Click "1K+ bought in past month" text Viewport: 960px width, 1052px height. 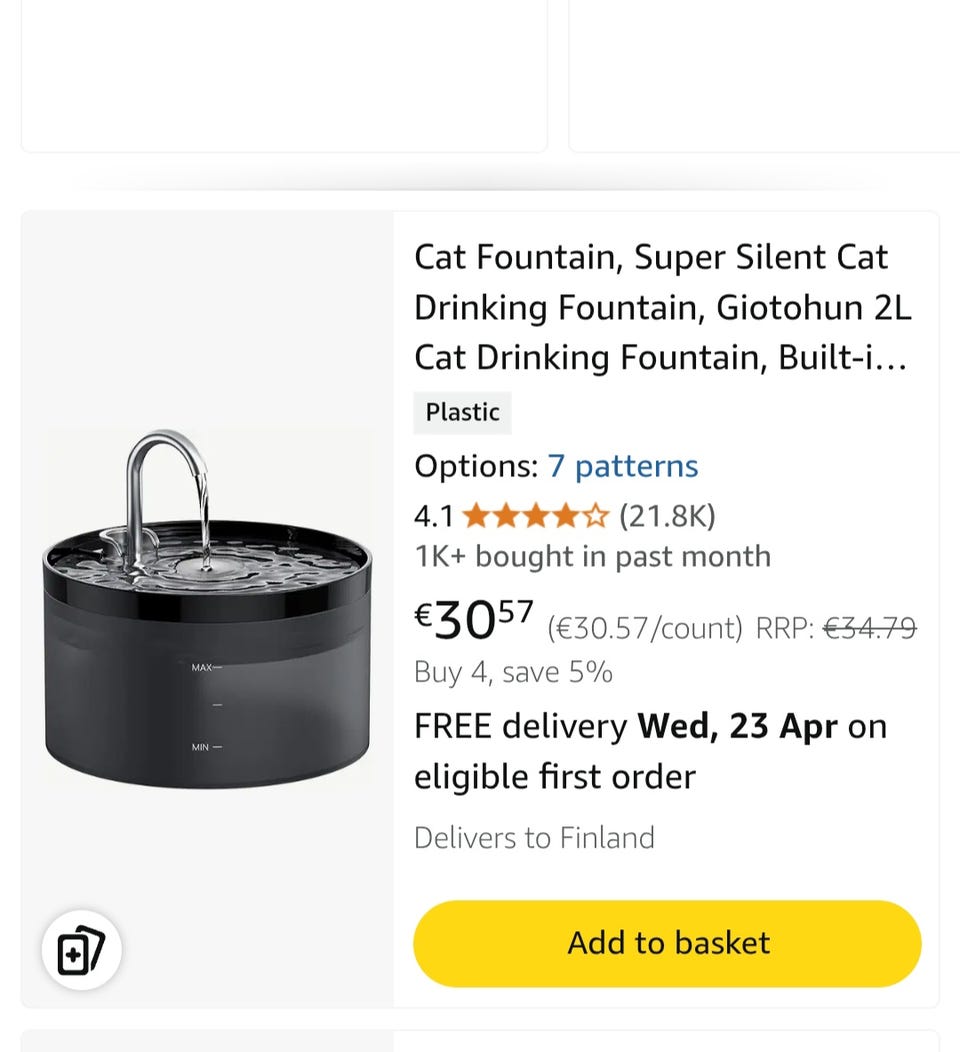pos(592,556)
